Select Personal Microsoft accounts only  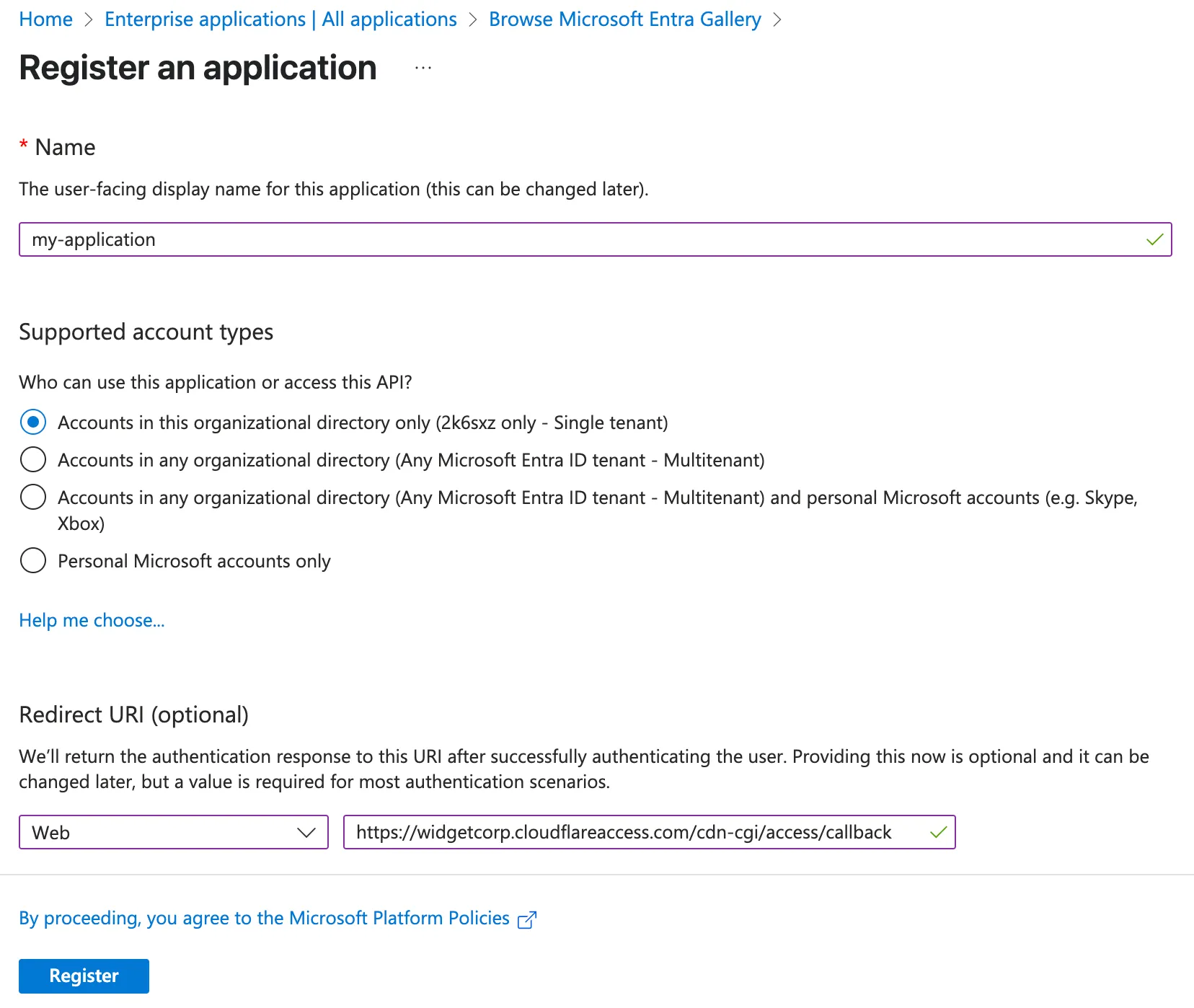click(x=33, y=560)
